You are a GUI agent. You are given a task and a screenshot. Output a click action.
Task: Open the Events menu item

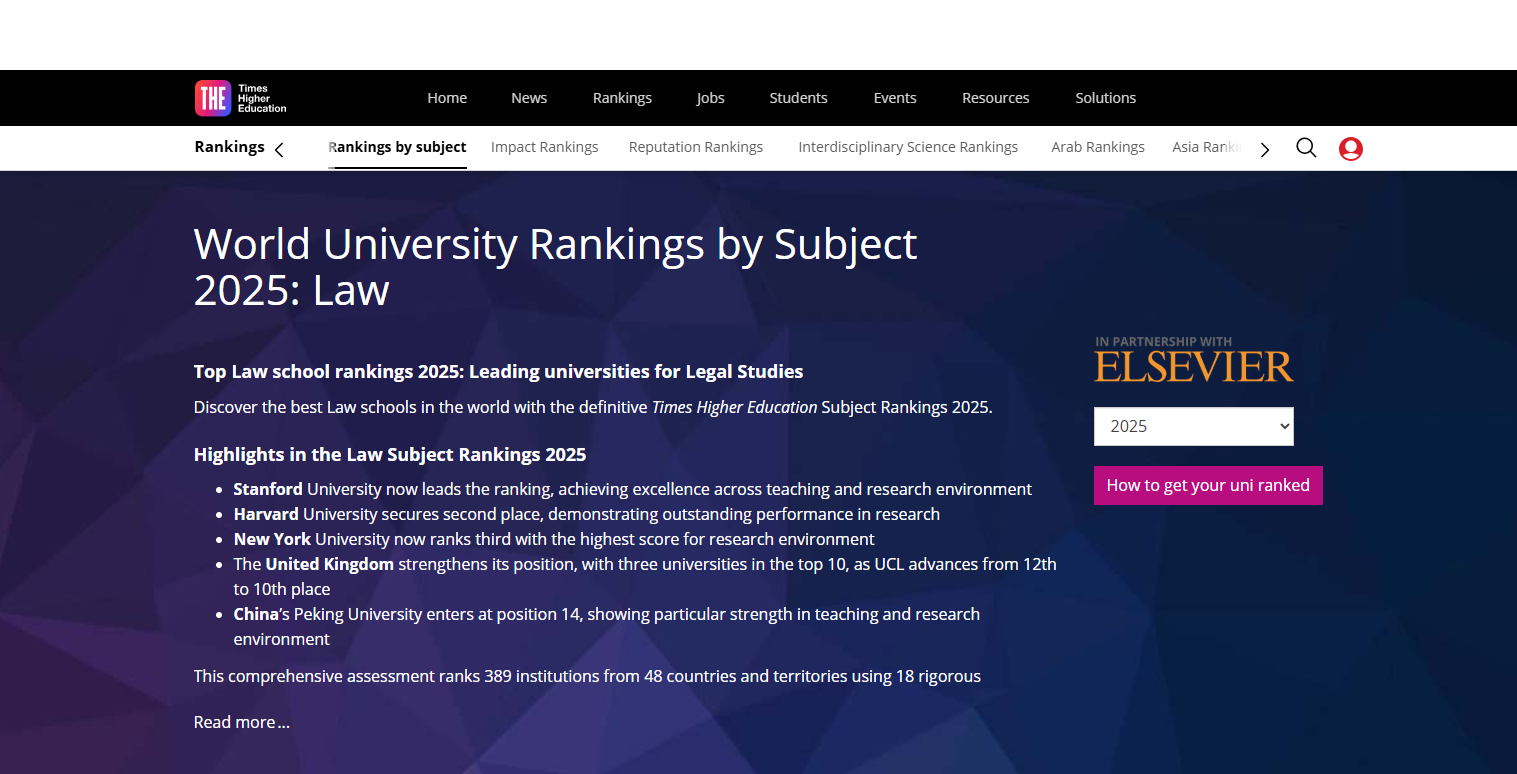point(895,98)
